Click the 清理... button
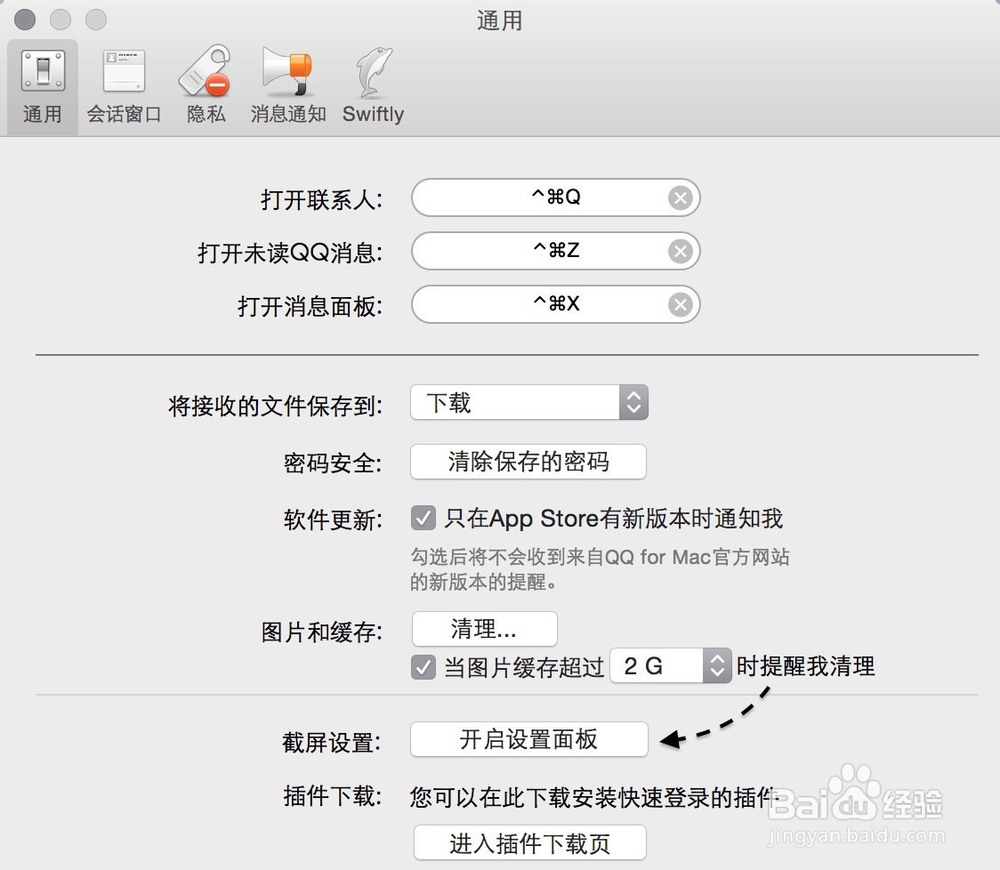The image size is (1000, 870). (x=485, y=629)
